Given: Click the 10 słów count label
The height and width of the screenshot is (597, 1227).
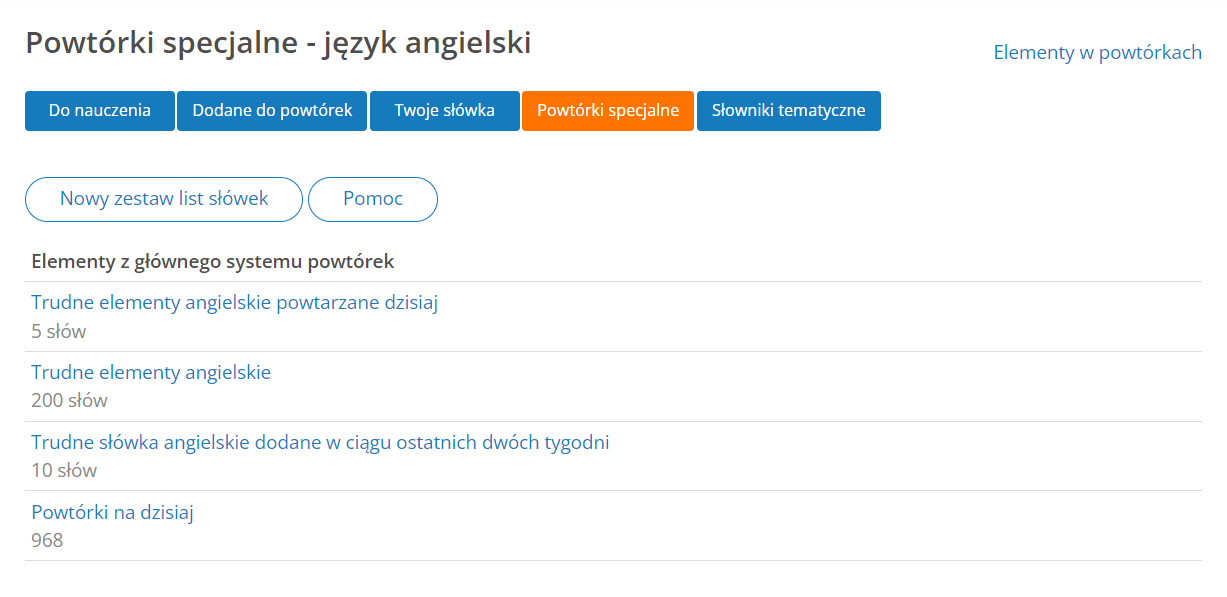Looking at the screenshot, I should click(x=64, y=471).
